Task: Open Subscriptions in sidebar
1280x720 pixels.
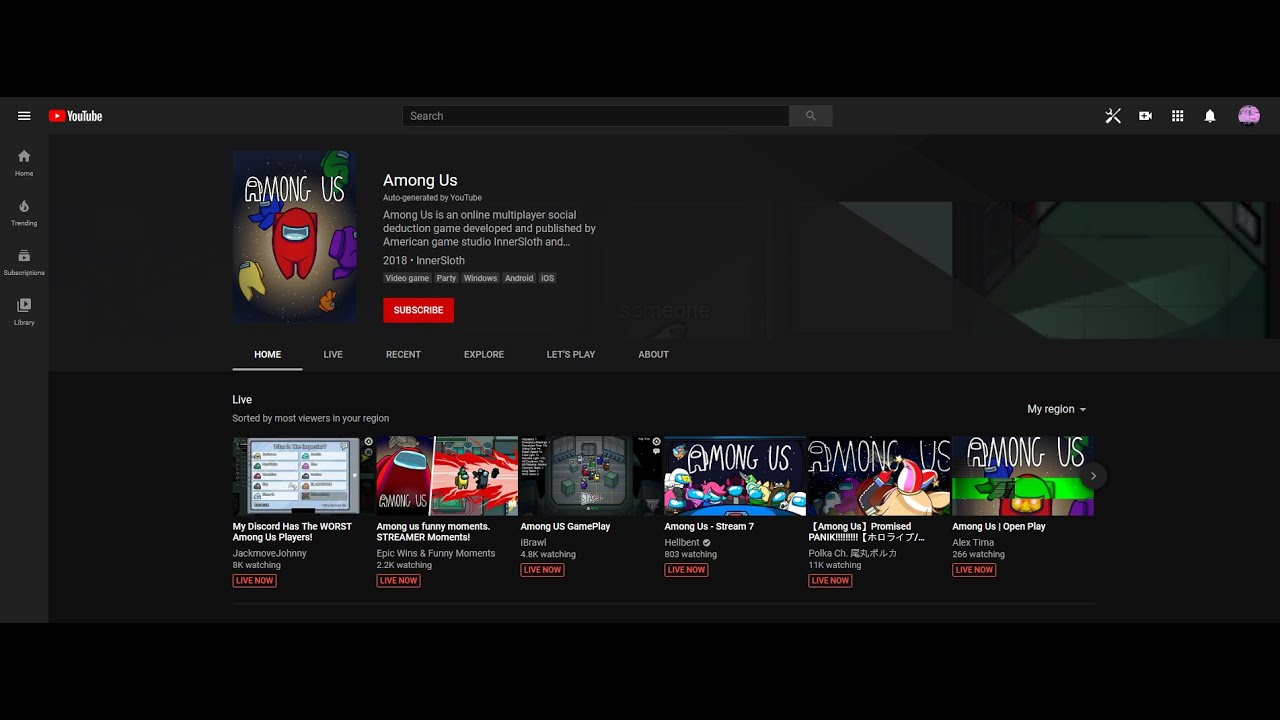Action: (x=24, y=262)
